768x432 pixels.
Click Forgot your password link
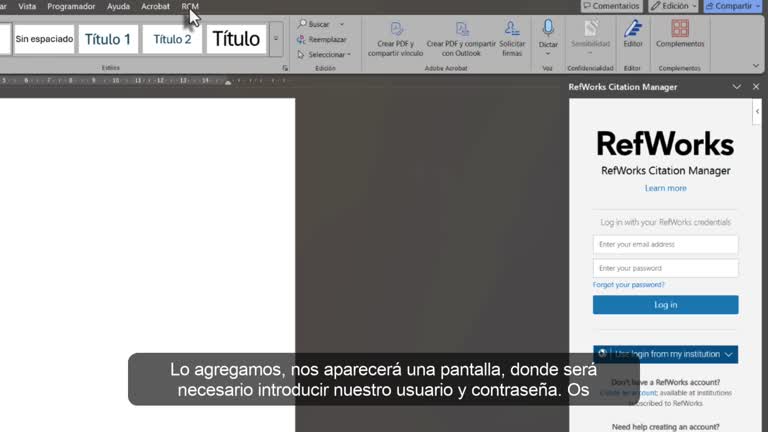click(x=628, y=285)
